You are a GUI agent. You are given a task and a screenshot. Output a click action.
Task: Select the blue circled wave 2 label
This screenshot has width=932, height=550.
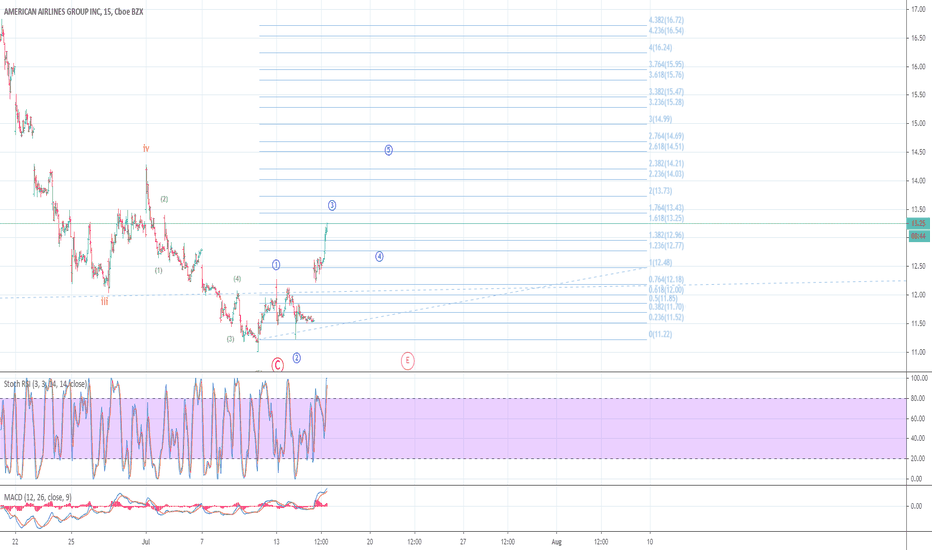point(297,358)
